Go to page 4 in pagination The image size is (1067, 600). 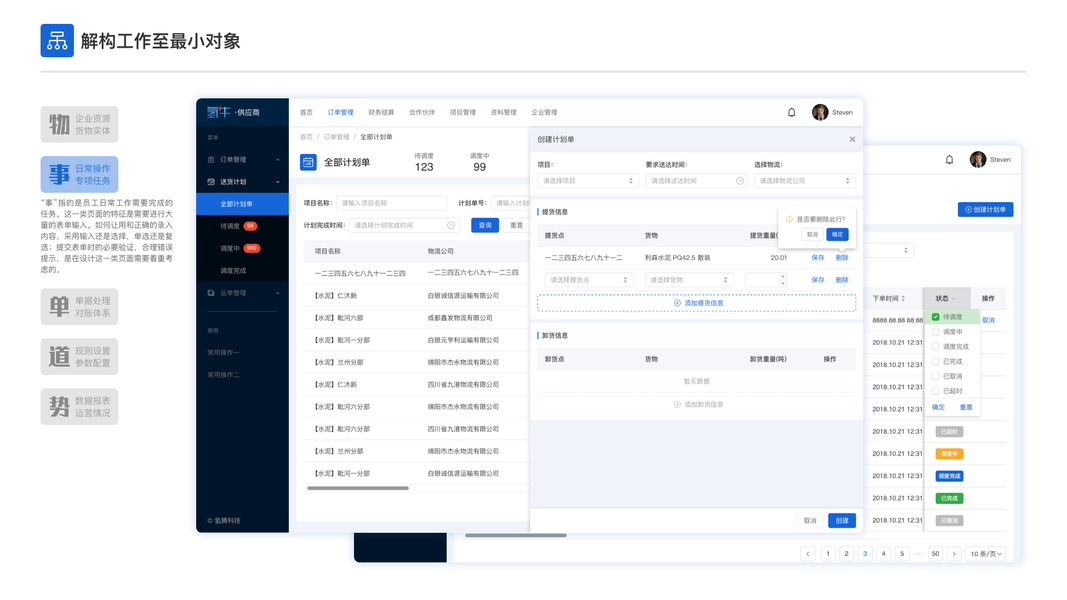pyautogui.click(x=883, y=554)
